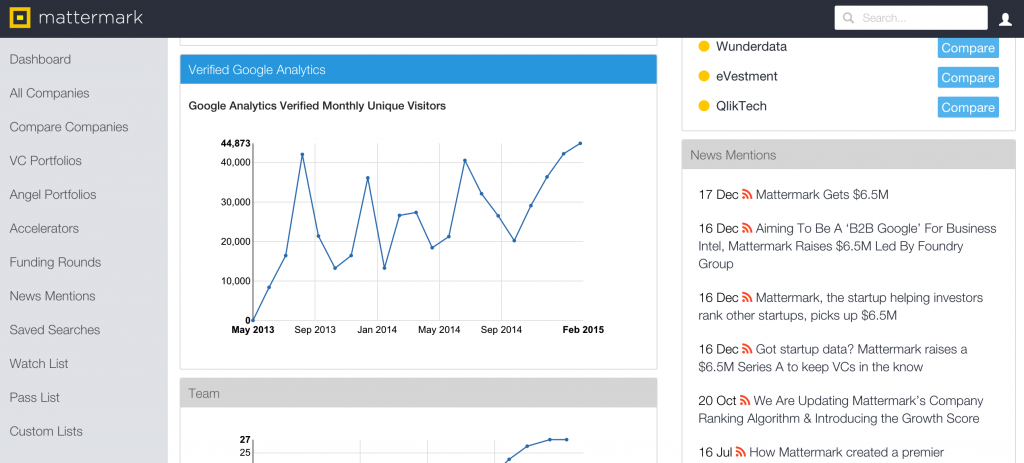The image size is (1024, 463).
Task: Compare with eVestment
Action: (x=968, y=77)
